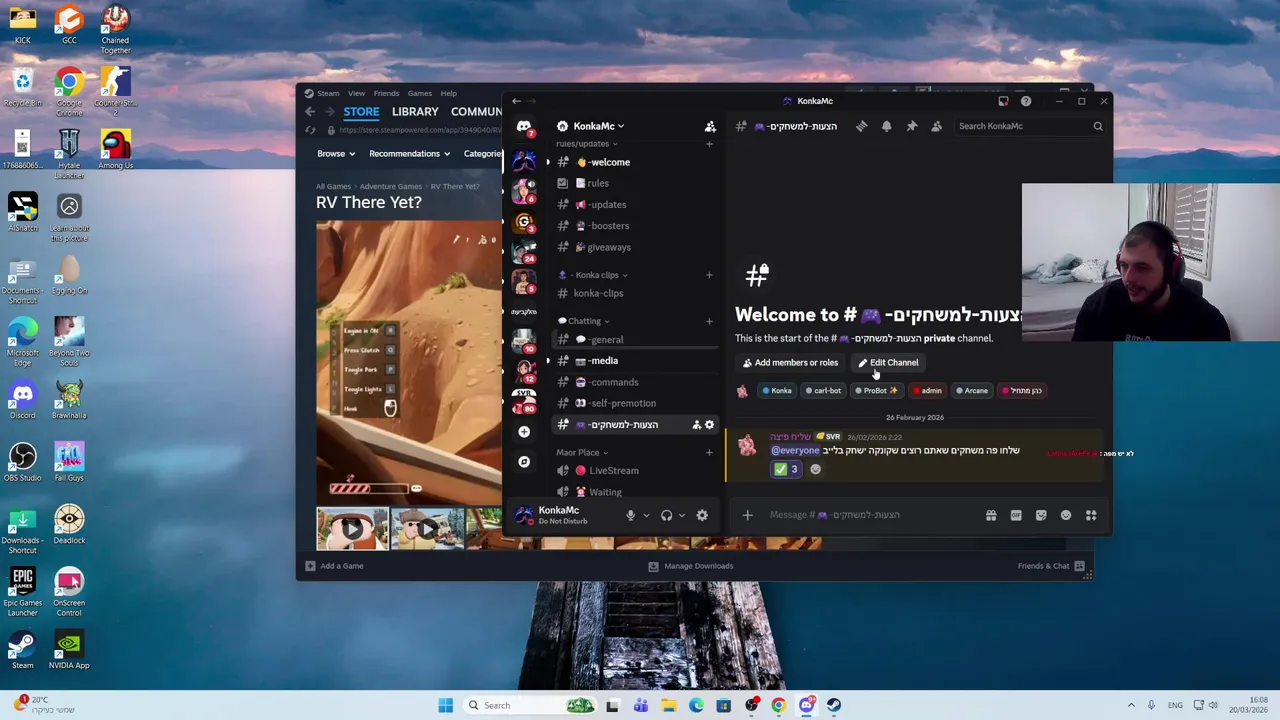Open Discover servers compass icon

tap(524, 462)
